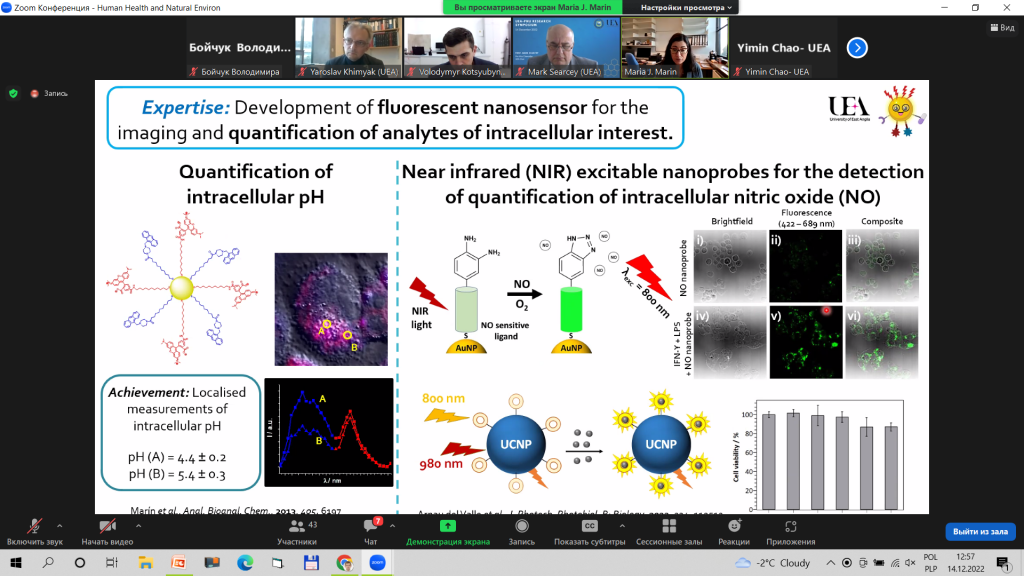
Task: Open the Чат chat panel
Action: coord(371,532)
